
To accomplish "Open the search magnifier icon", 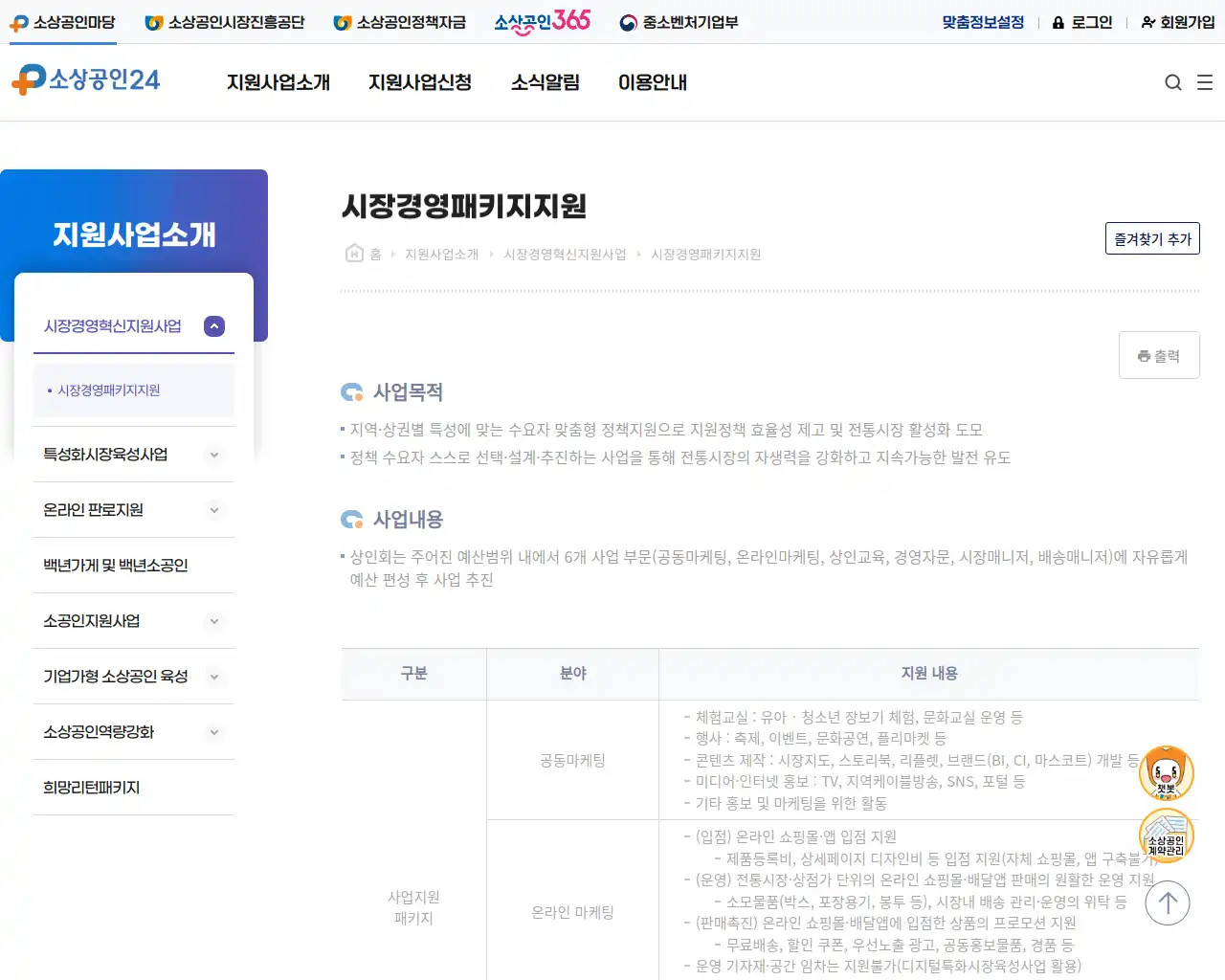I will [1173, 82].
